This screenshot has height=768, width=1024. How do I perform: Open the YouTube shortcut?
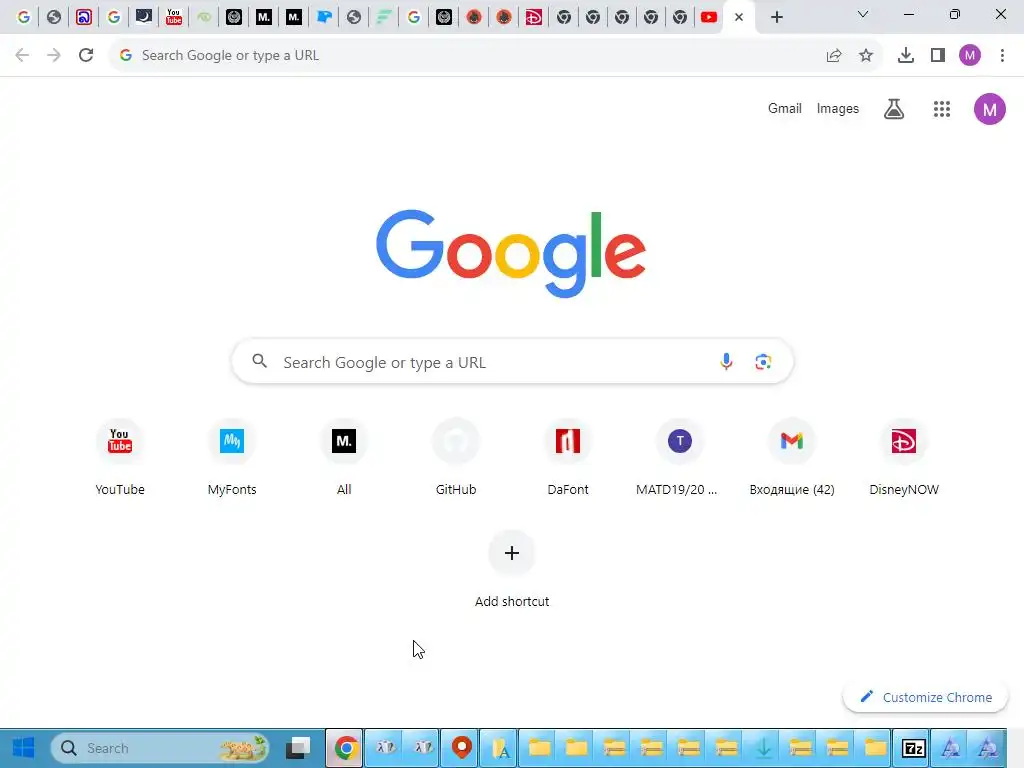tap(120, 458)
